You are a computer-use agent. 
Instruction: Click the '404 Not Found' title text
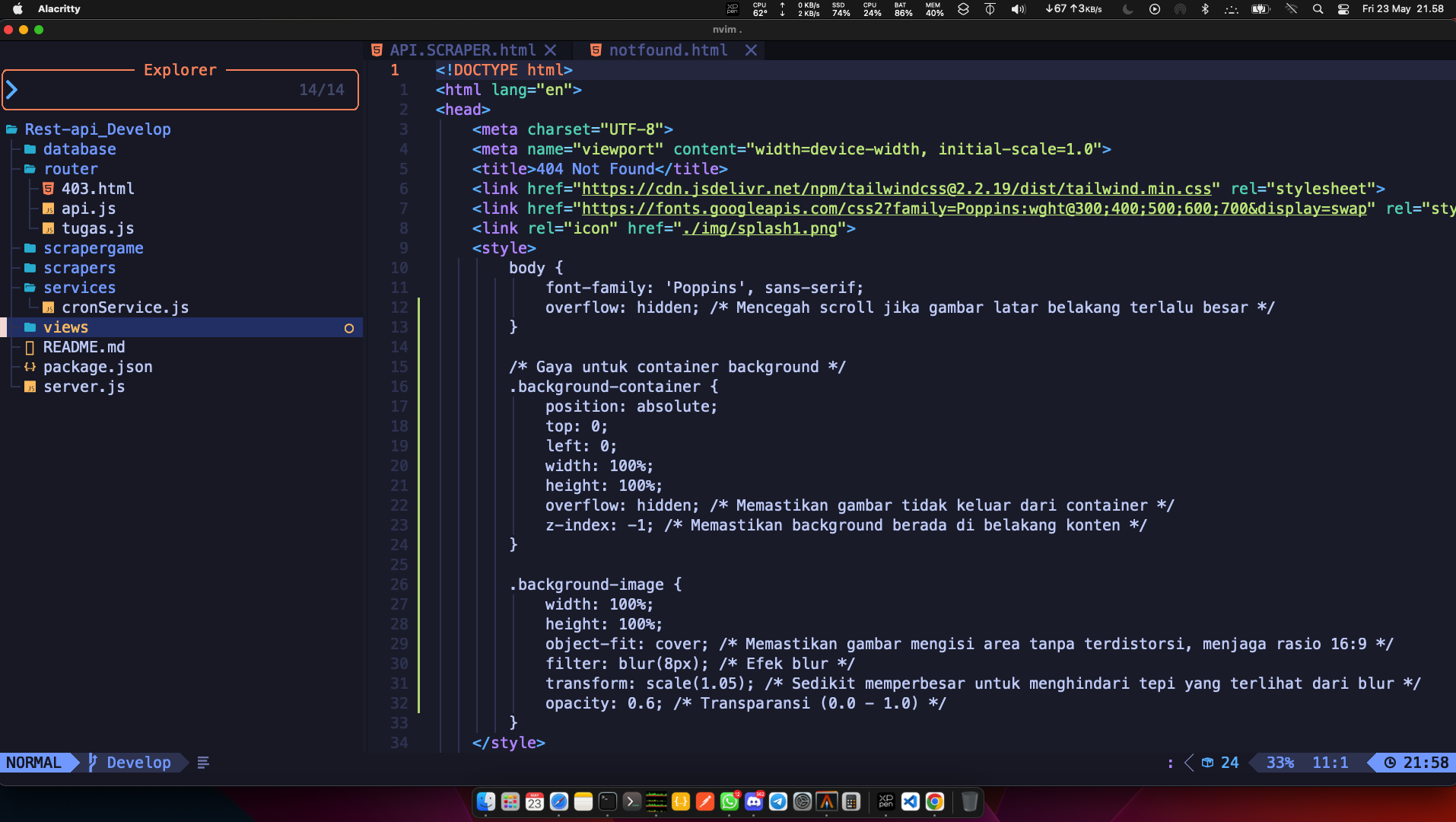pos(596,169)
